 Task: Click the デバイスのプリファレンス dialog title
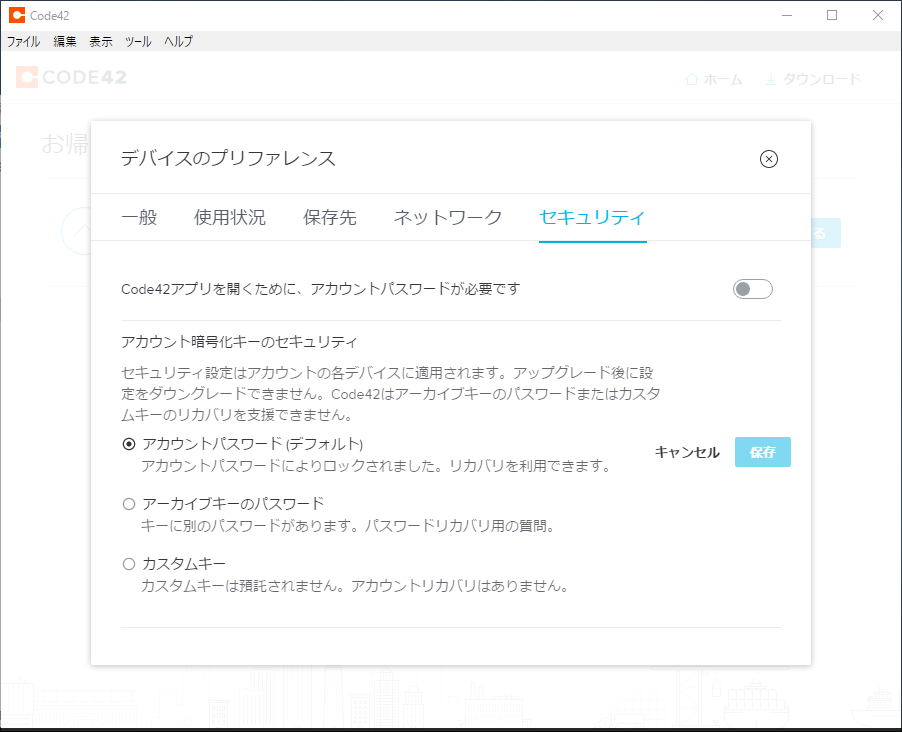[x=228, y=158]
